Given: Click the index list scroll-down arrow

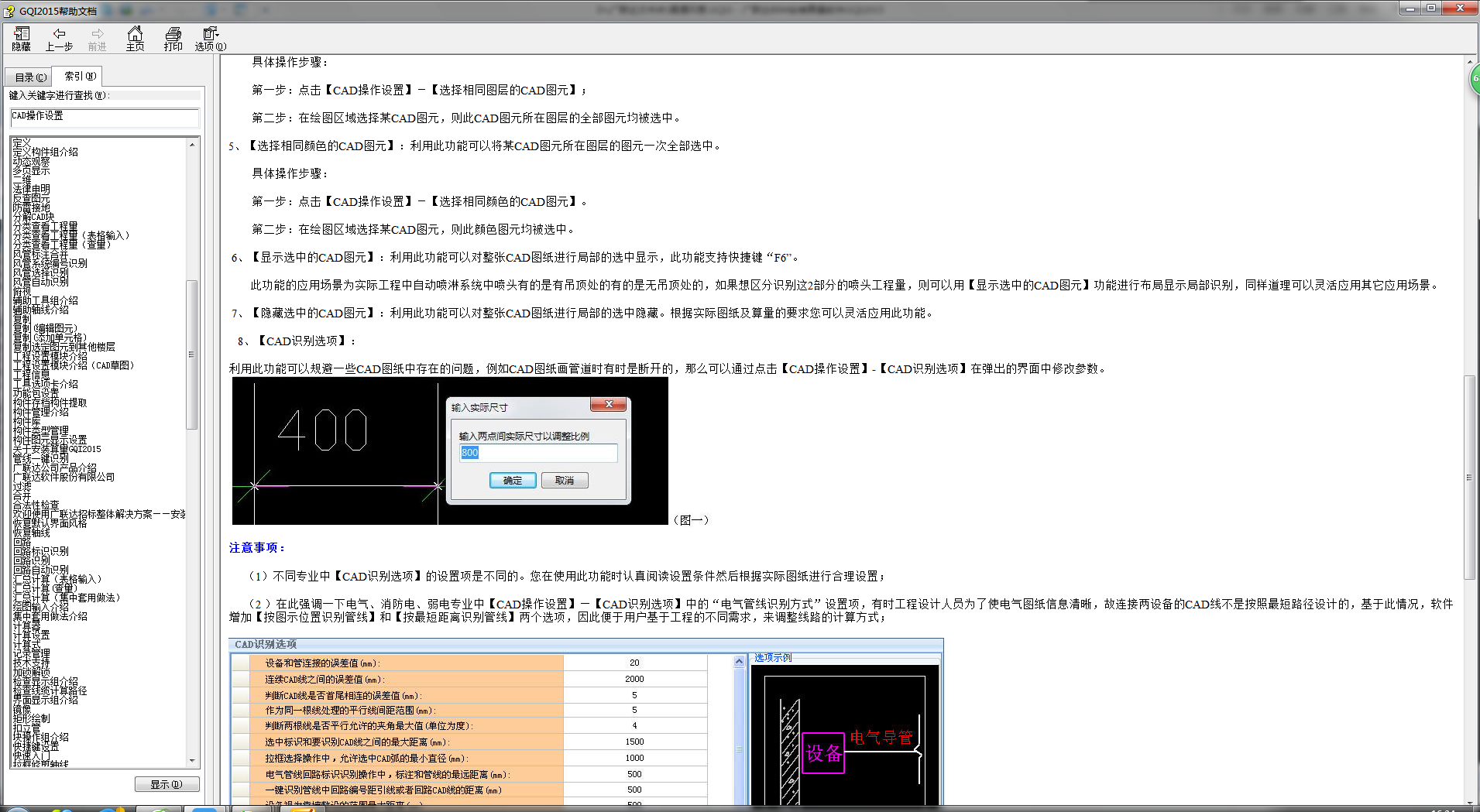Looking at the screenshot, I should click(192, 761).
